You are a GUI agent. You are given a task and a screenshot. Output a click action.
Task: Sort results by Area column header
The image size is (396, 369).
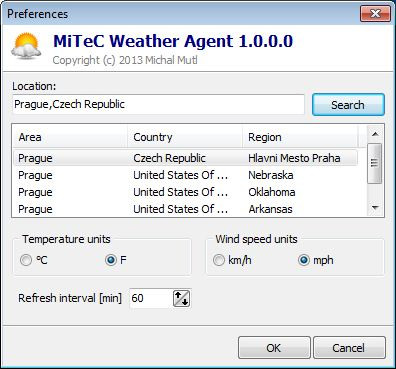tap(70, 137)
